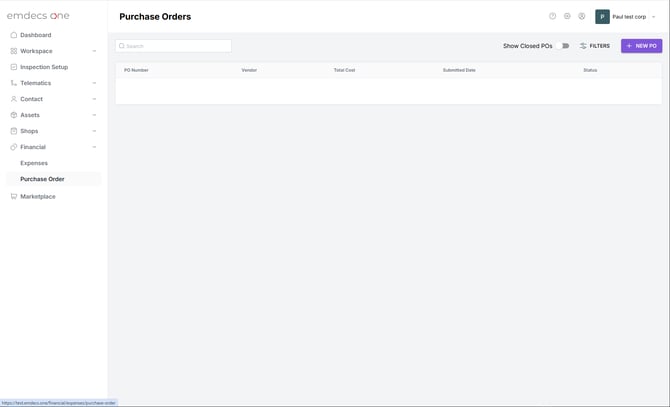The height and width of the screenshot is (407, 670).
Task: Click the Vendor column header
Action: [x=249, y=70]
